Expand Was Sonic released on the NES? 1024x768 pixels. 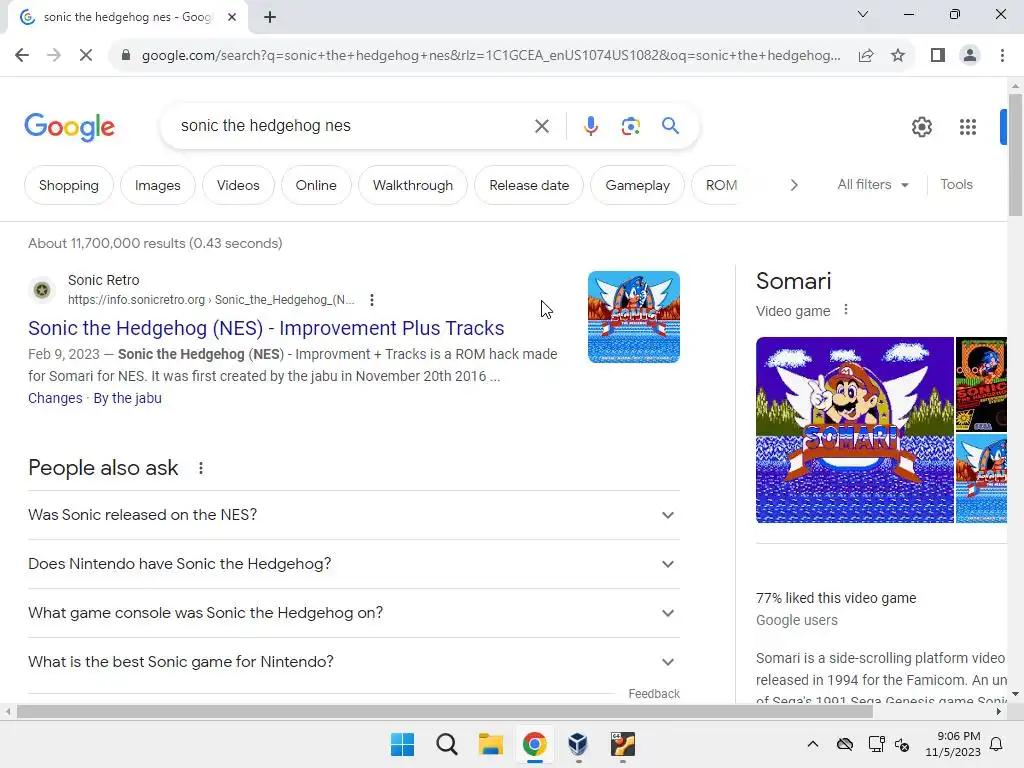pyautogui.click(x=354, y=515)
